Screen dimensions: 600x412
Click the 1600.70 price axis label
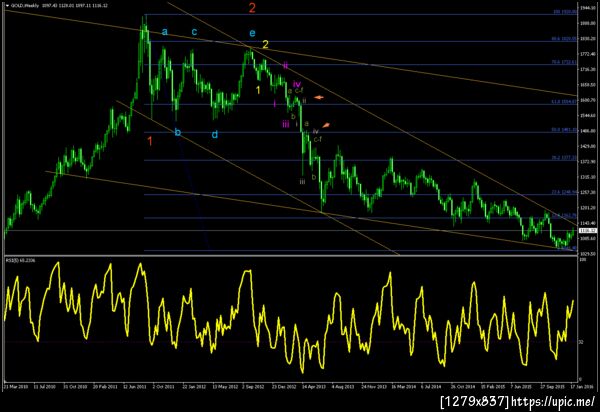click(x=588, y=100)
